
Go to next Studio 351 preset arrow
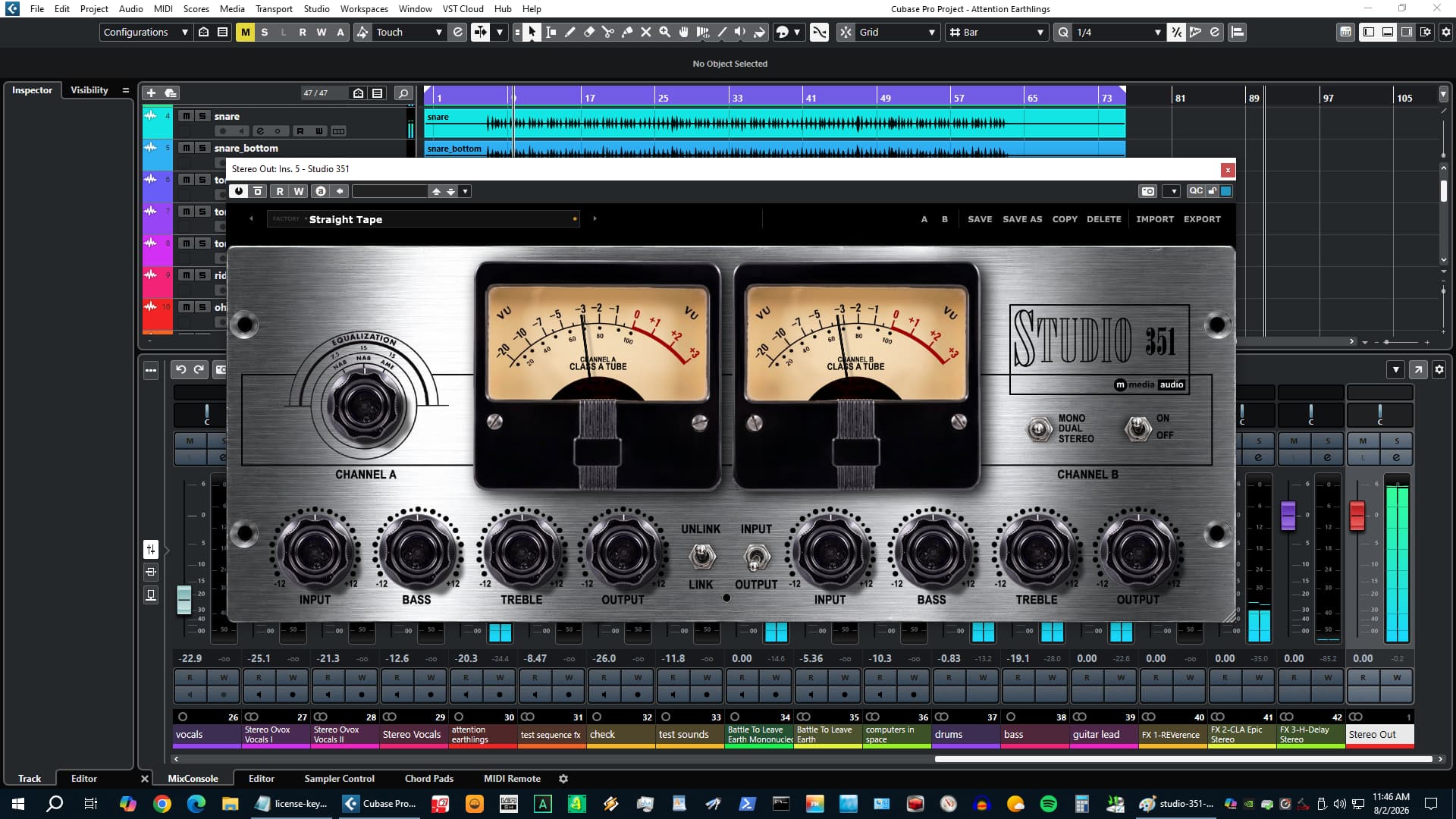[595, 218]
